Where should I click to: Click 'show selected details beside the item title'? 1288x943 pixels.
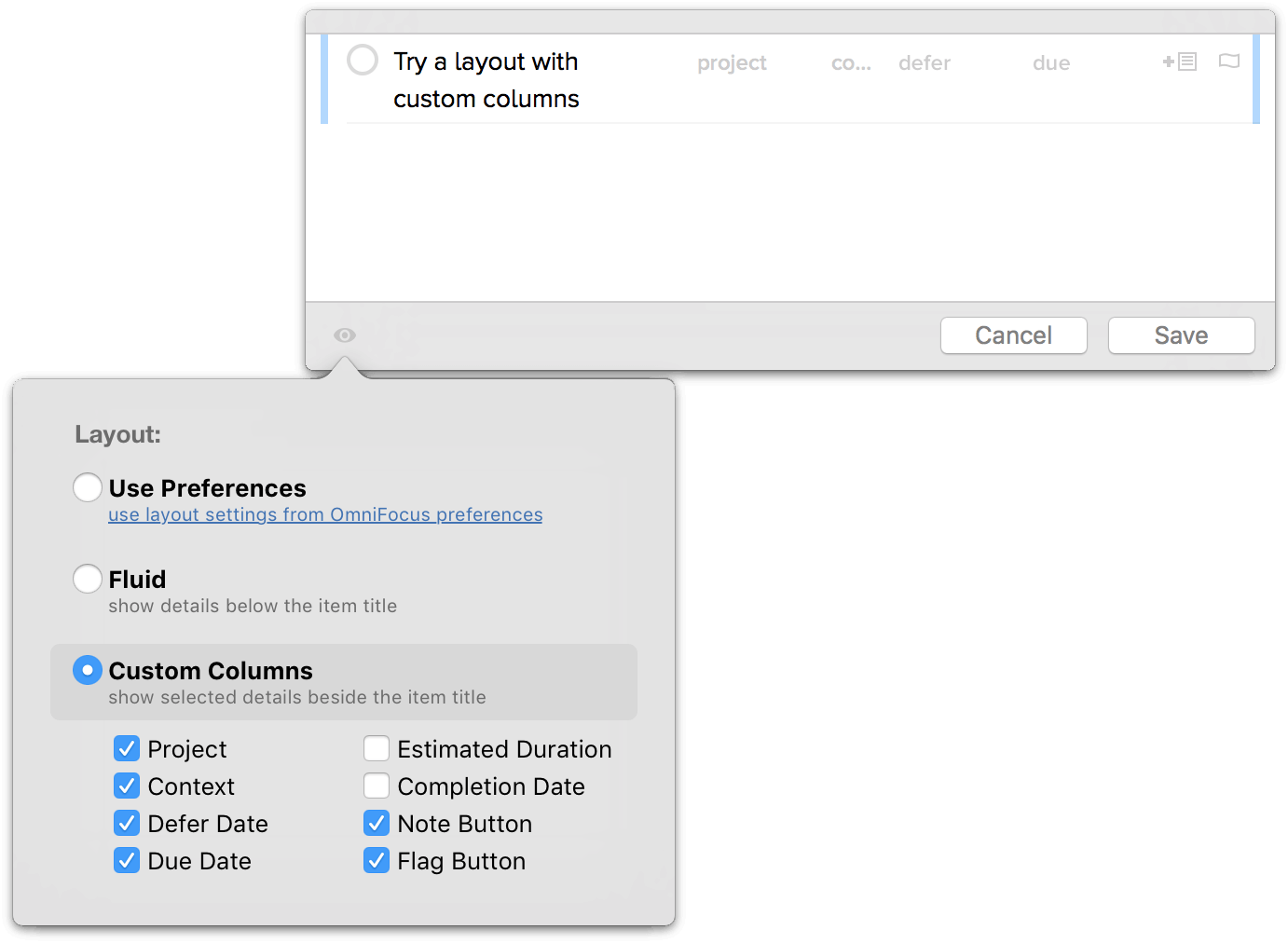coord(297,697)
